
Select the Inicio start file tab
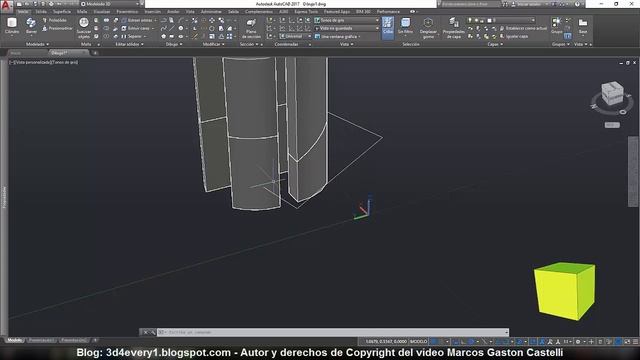click(26, 53)
